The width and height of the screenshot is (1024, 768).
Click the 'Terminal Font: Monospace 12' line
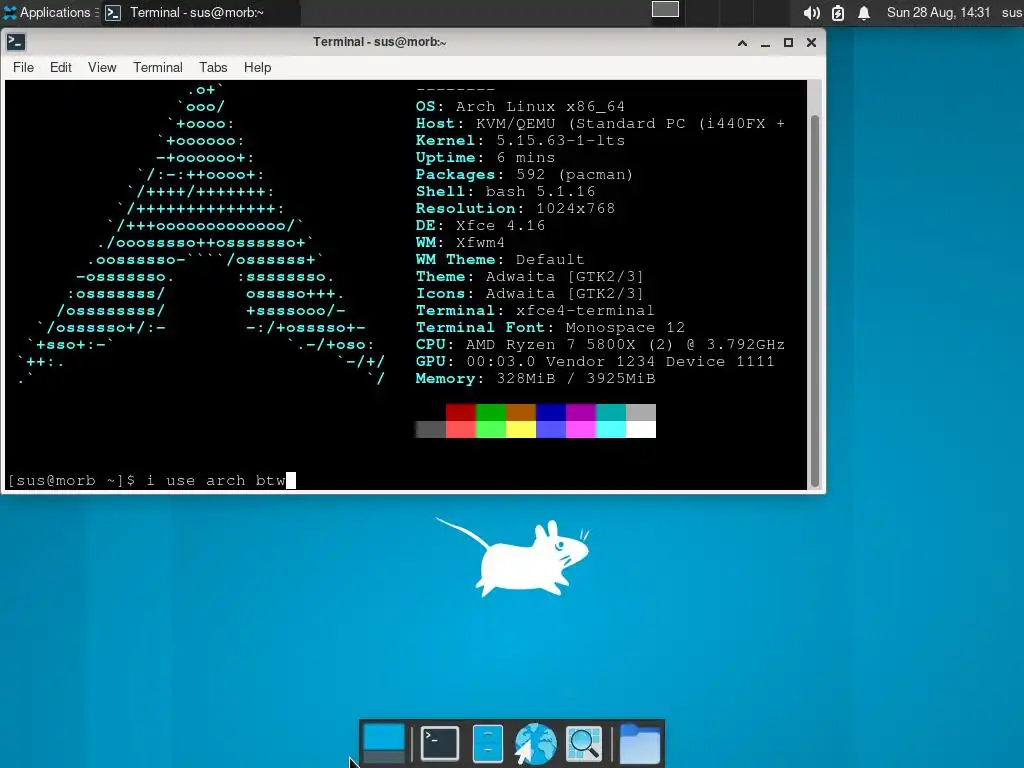(550, 327)
